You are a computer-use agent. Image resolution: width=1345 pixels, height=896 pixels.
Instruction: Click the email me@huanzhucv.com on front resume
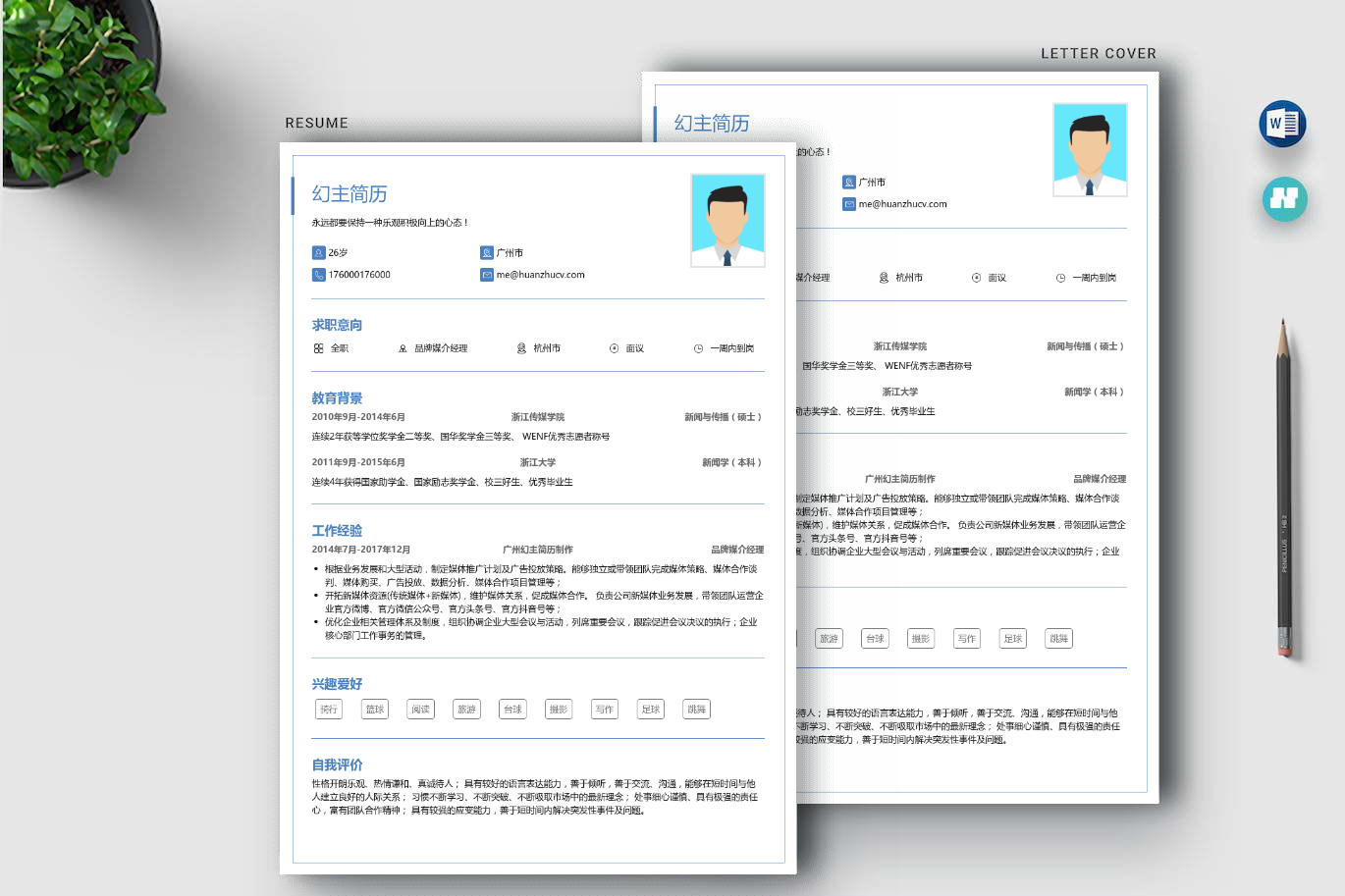[540, 275]
